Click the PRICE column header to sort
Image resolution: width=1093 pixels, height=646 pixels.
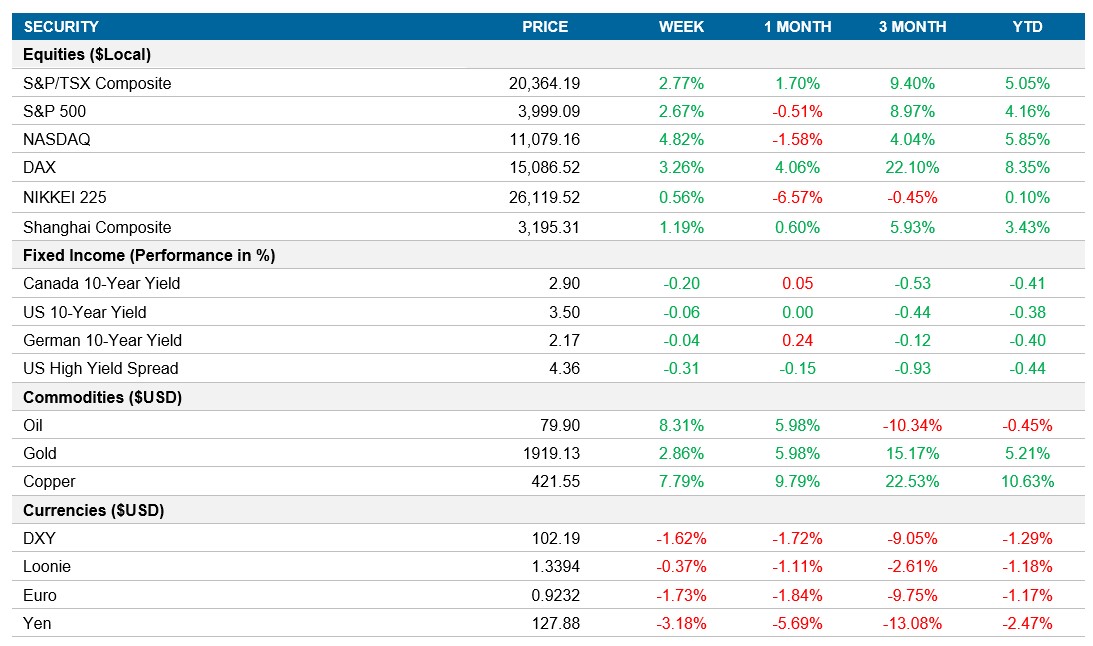pyautogui.click(x=543, y=27)
